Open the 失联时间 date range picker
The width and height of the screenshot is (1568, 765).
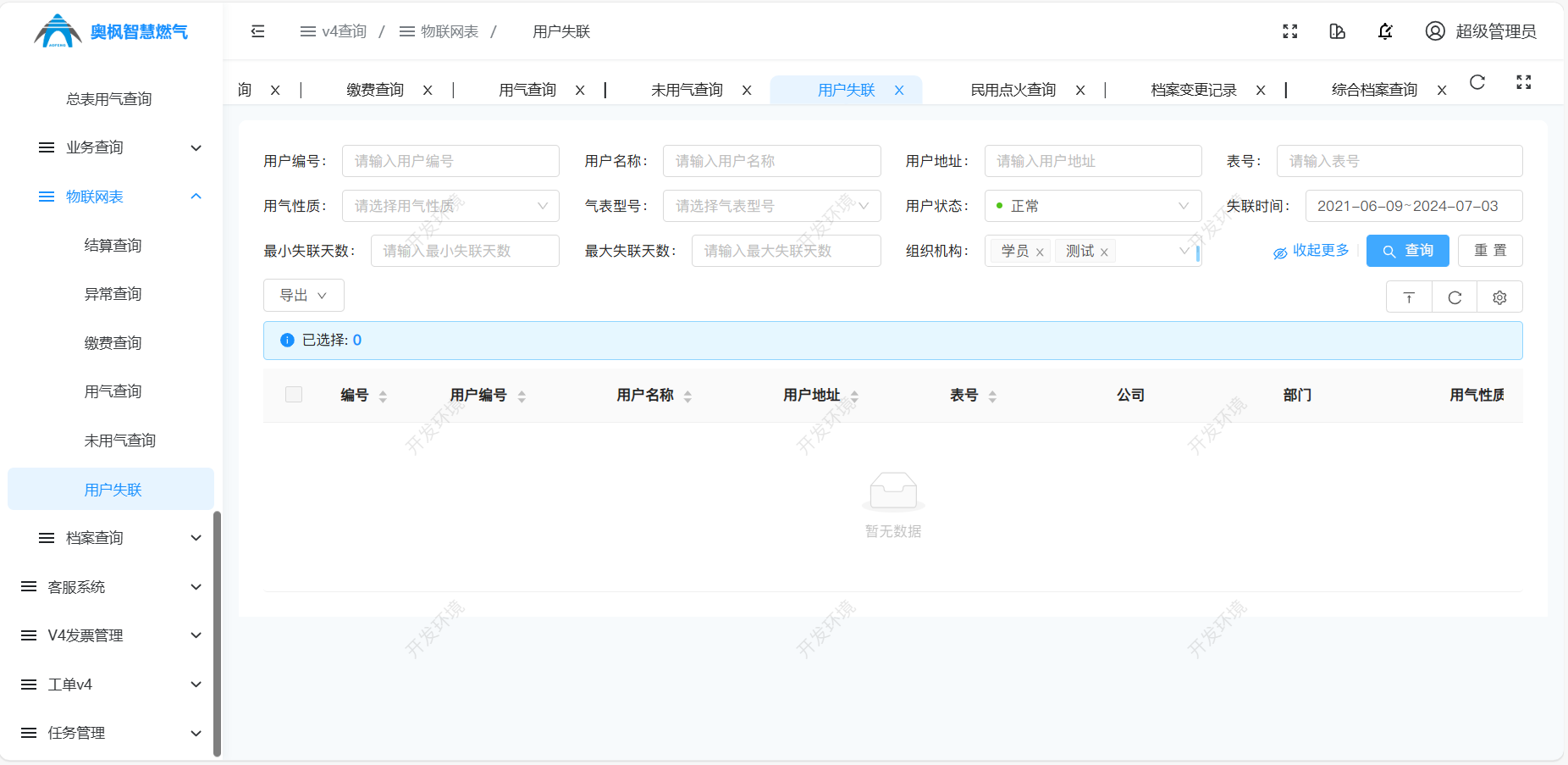click(x=1414, y=206)
